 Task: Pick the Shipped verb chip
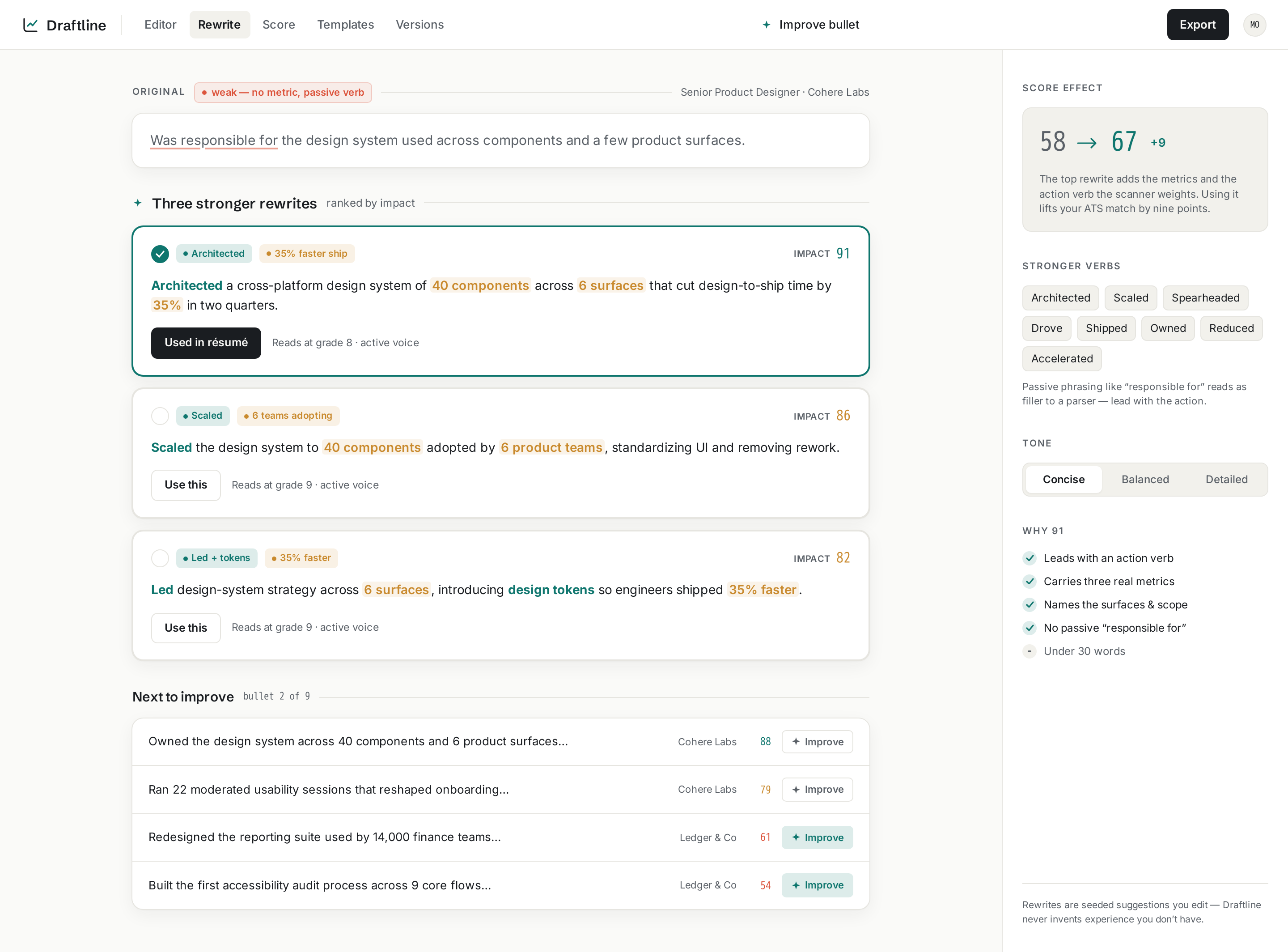[x=1106, y=328]
